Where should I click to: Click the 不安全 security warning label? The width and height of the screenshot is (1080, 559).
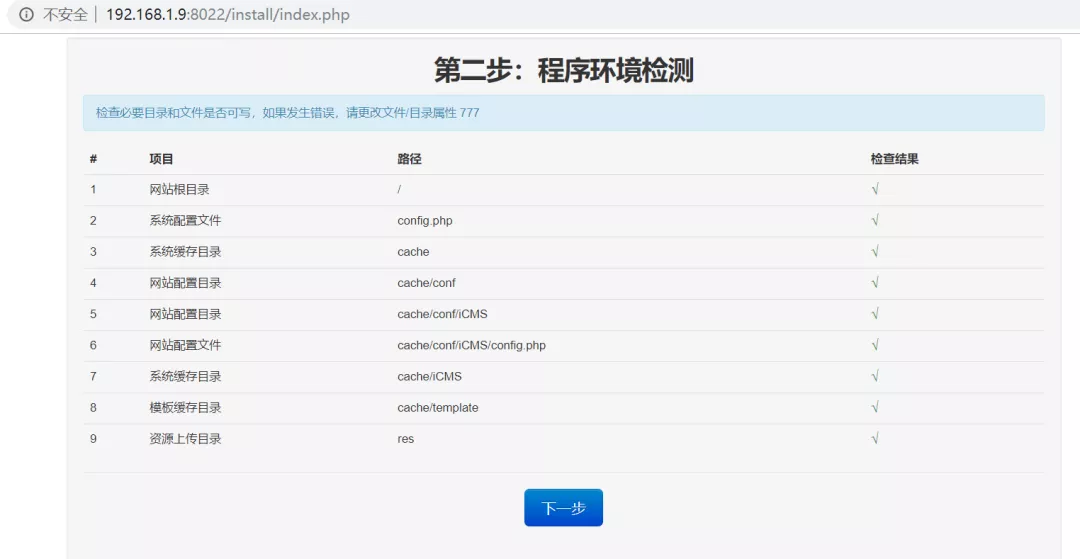click(65, 14)
